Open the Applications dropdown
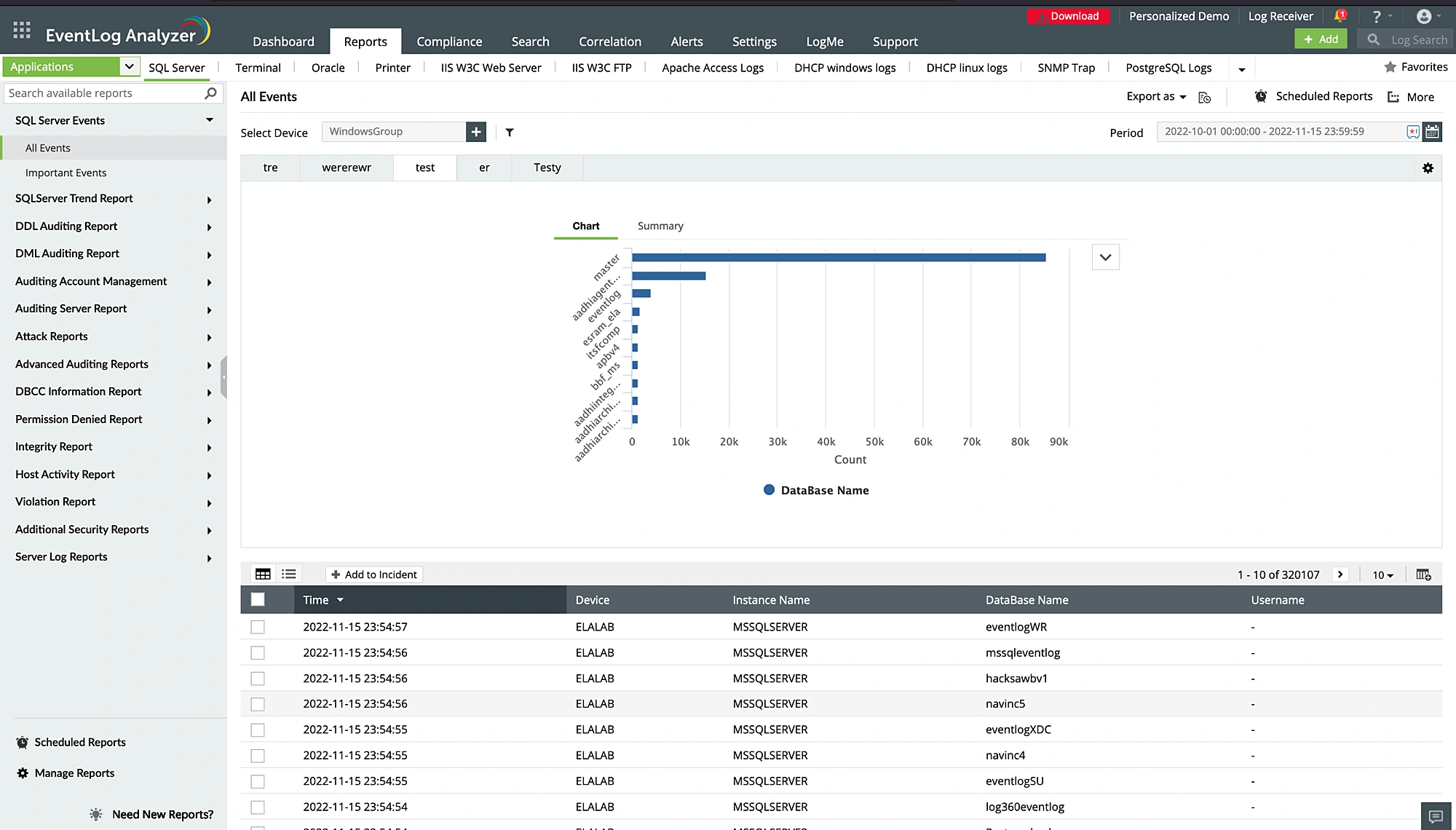 (x=129, y=67)
